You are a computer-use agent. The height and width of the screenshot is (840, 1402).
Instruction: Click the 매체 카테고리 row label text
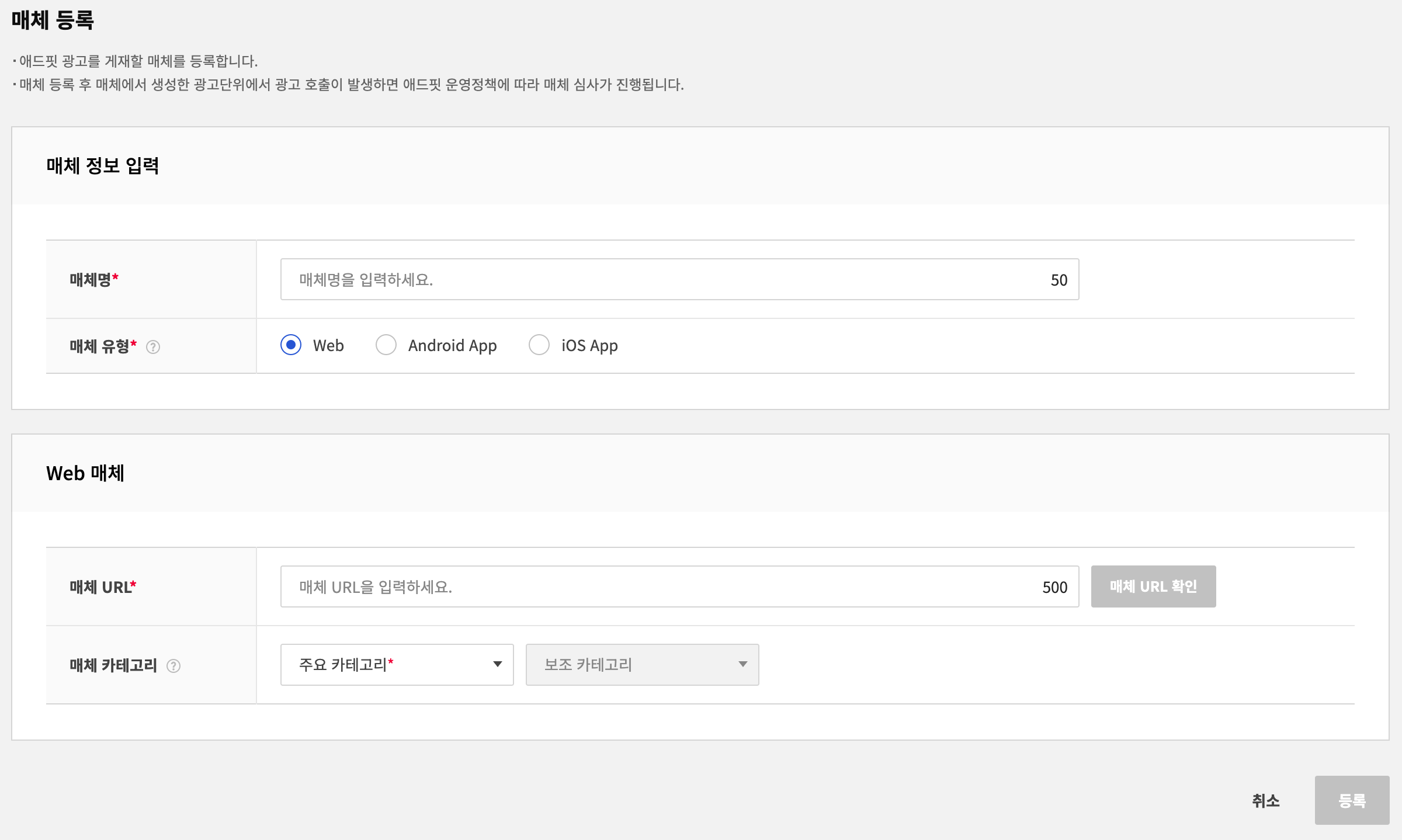coord(113,665)
